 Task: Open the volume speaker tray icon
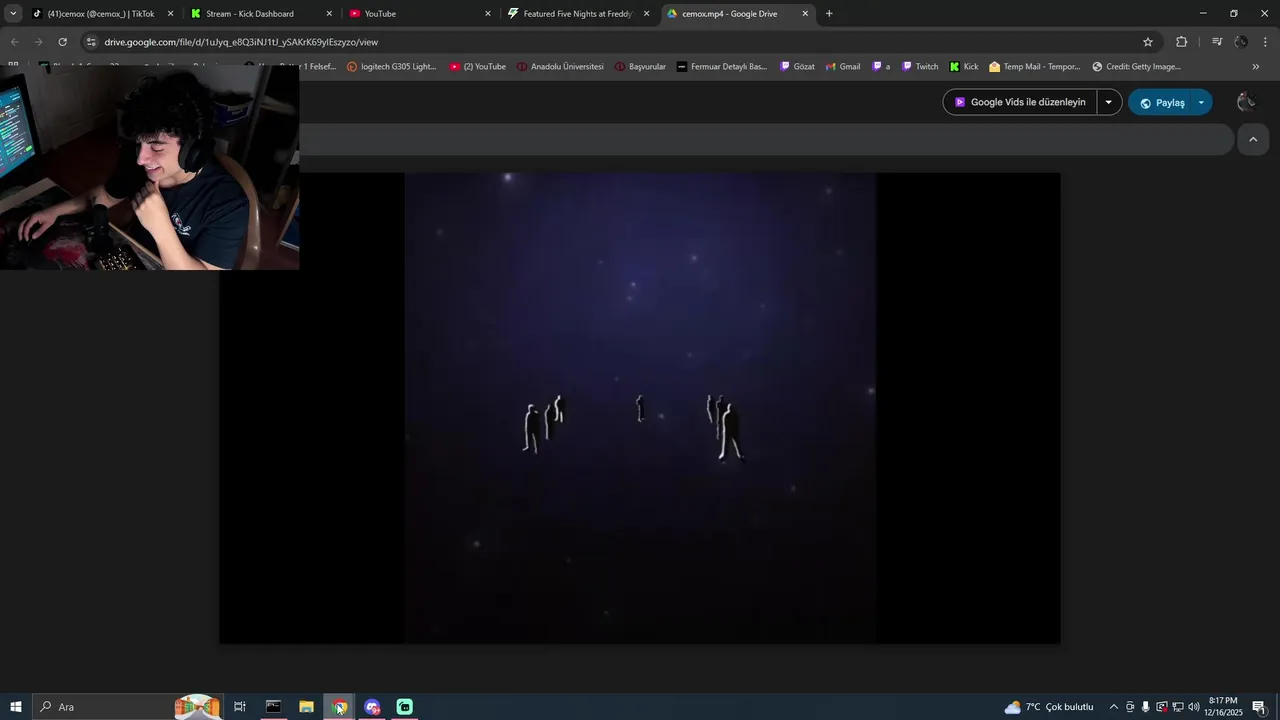(1194, 707)
